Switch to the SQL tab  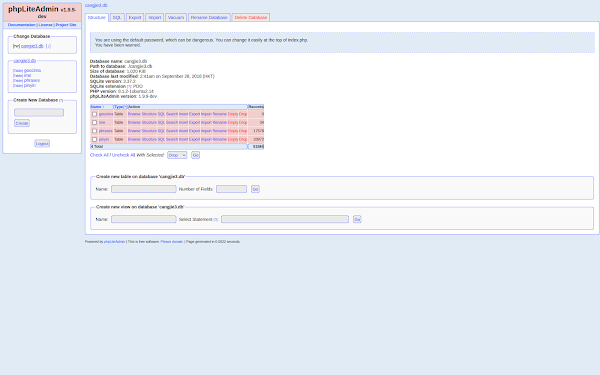click(x=117, y=18)
